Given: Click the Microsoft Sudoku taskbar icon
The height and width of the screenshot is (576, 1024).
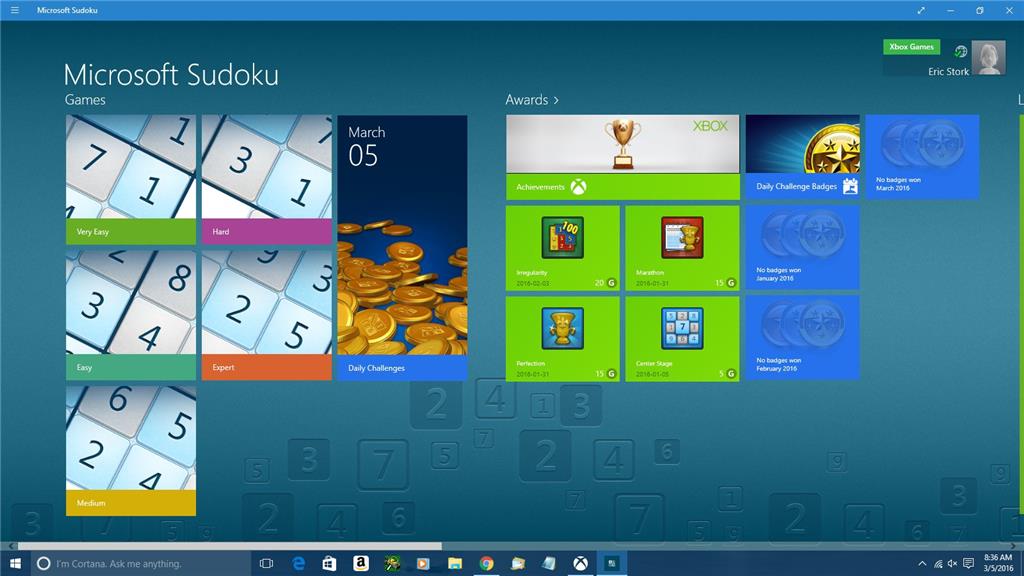Looking at the screenshot, I should (x=612, y=563).
